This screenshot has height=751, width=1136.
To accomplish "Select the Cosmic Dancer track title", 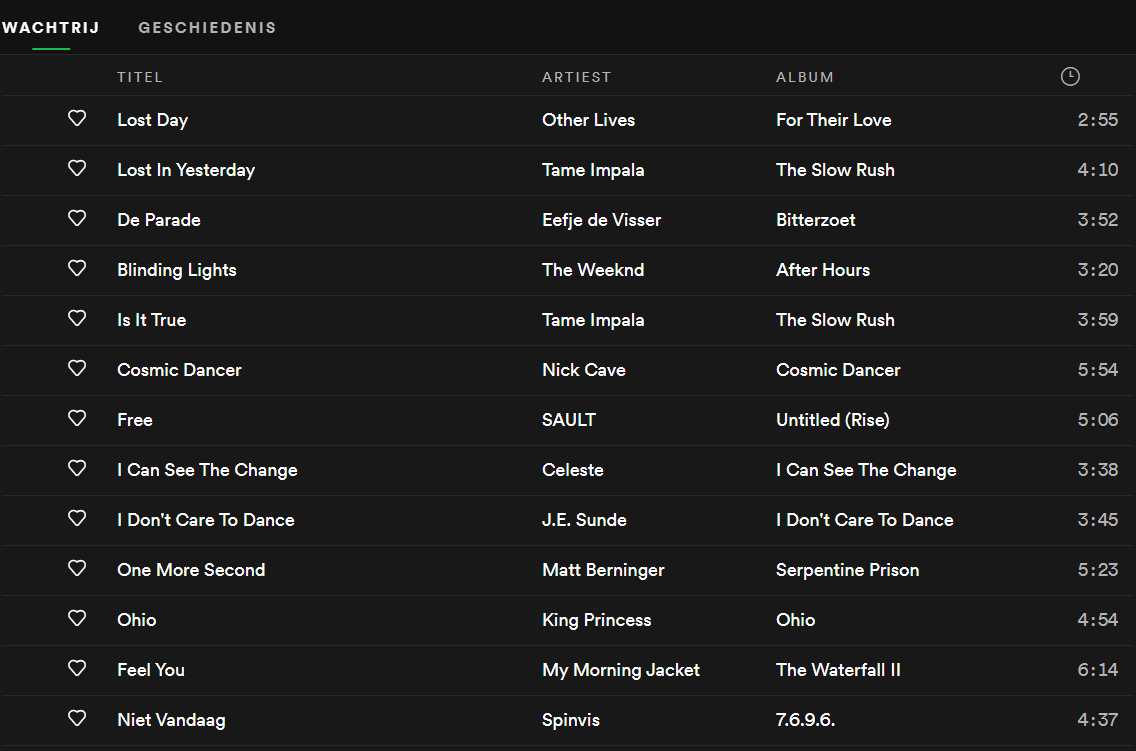I will [179, 370].
